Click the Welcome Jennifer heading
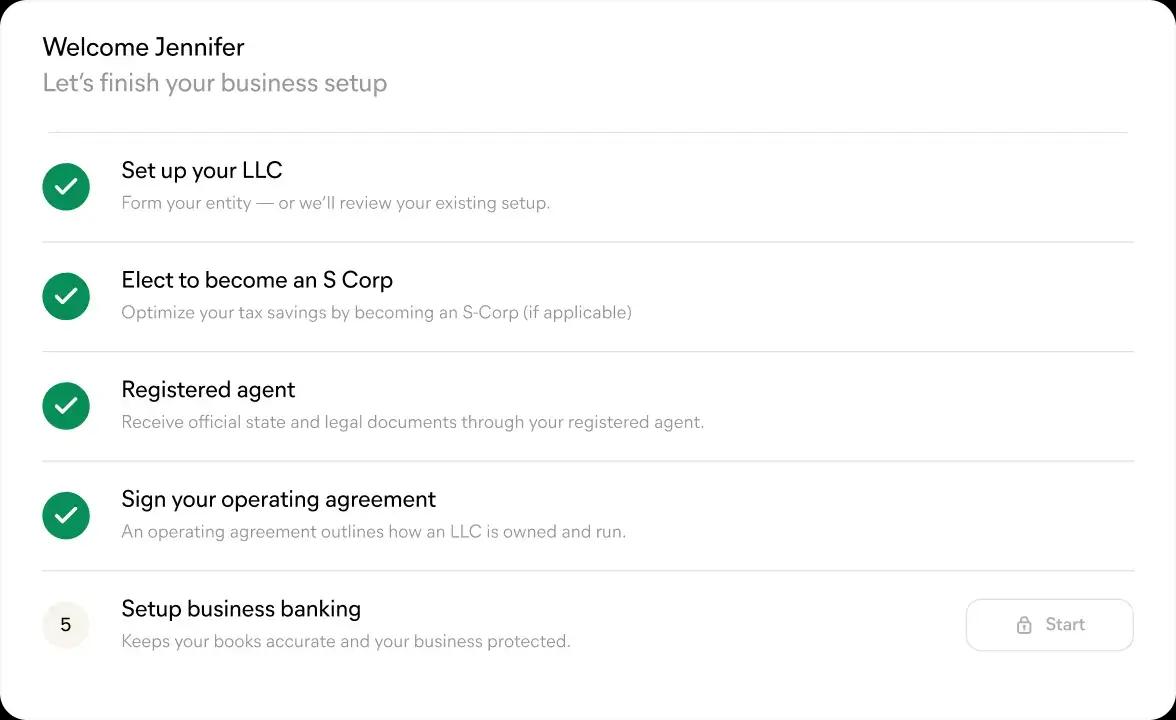The width and height of the screenshot is (1176, 720). coord(143,47)
